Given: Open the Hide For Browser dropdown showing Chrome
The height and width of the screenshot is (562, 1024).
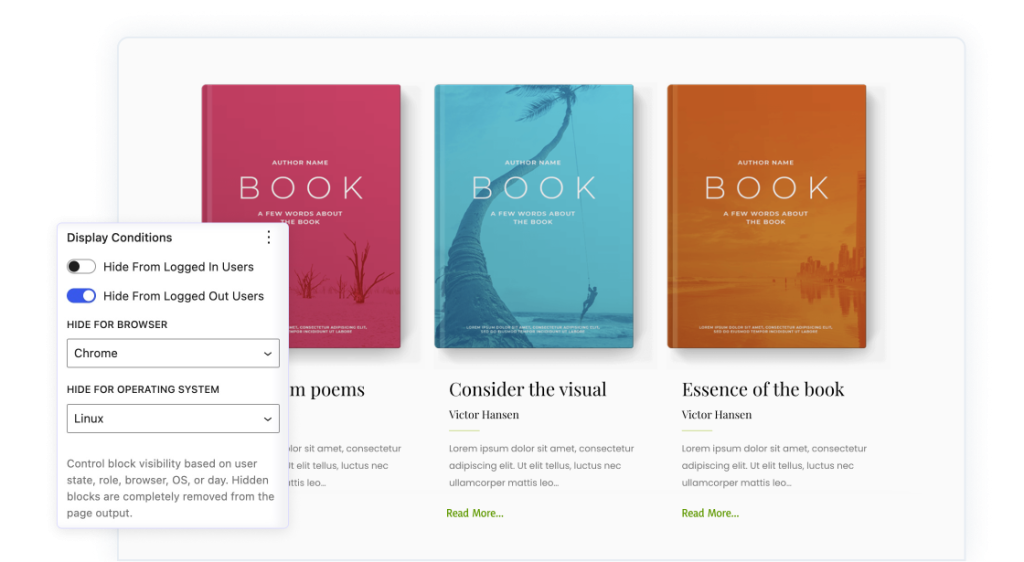Looking at the screenshot, I should 173,353.
